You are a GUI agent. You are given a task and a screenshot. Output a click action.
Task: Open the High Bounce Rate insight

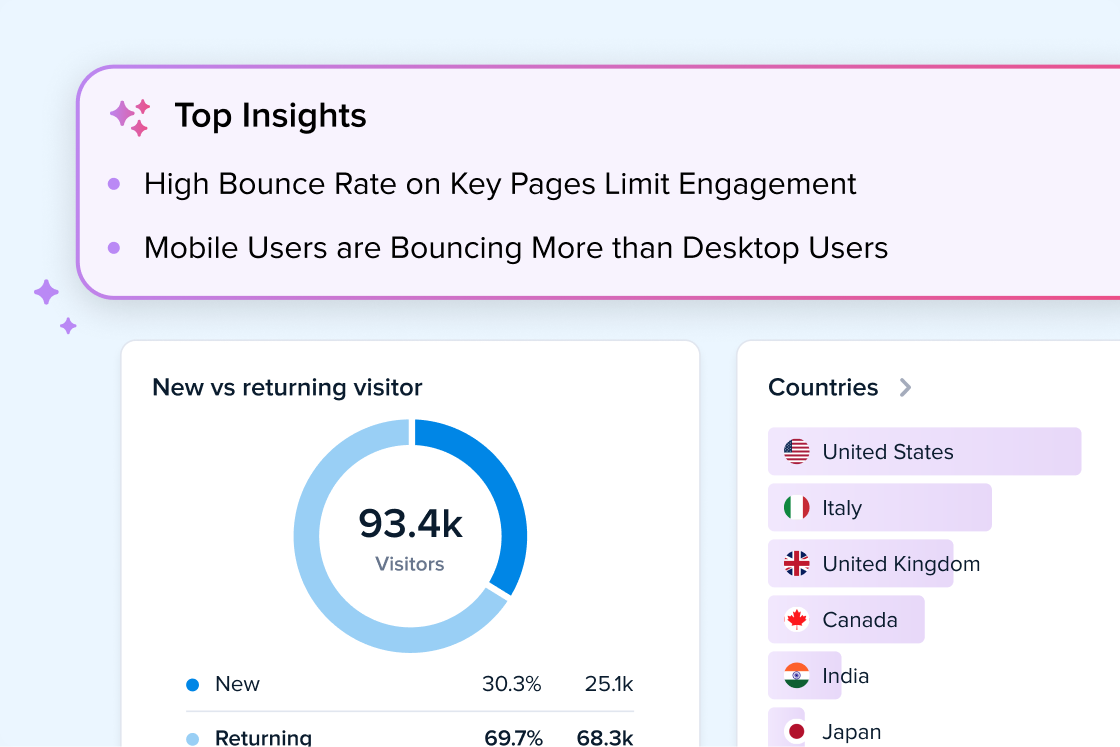[x=500, y=184]
